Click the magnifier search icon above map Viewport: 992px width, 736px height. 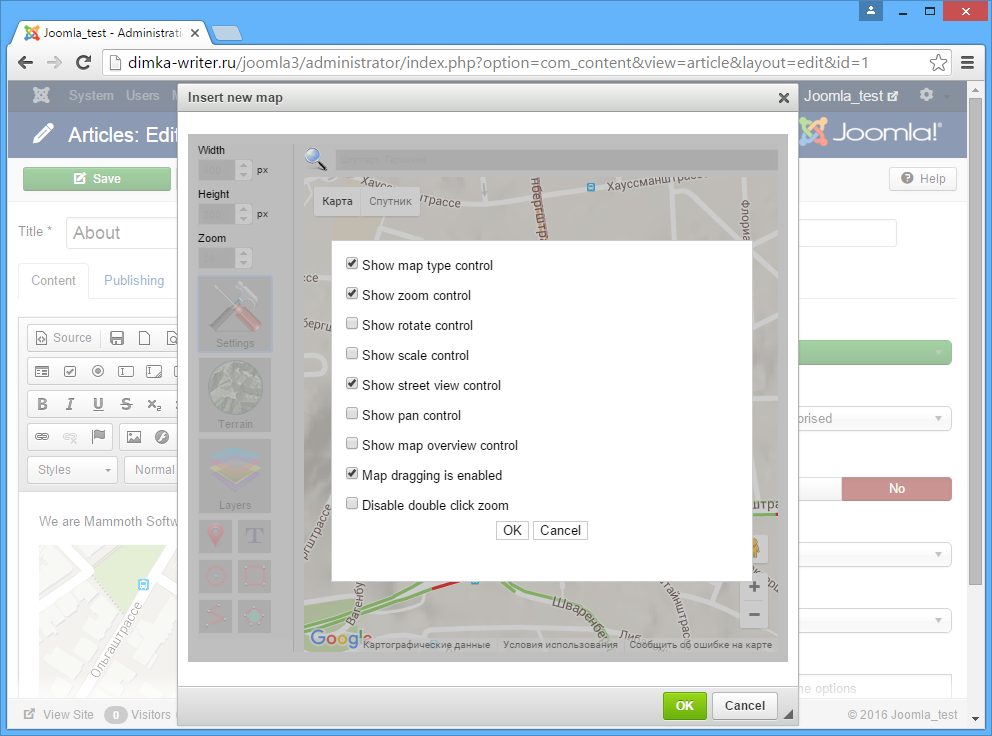click(x=316, y=159)
